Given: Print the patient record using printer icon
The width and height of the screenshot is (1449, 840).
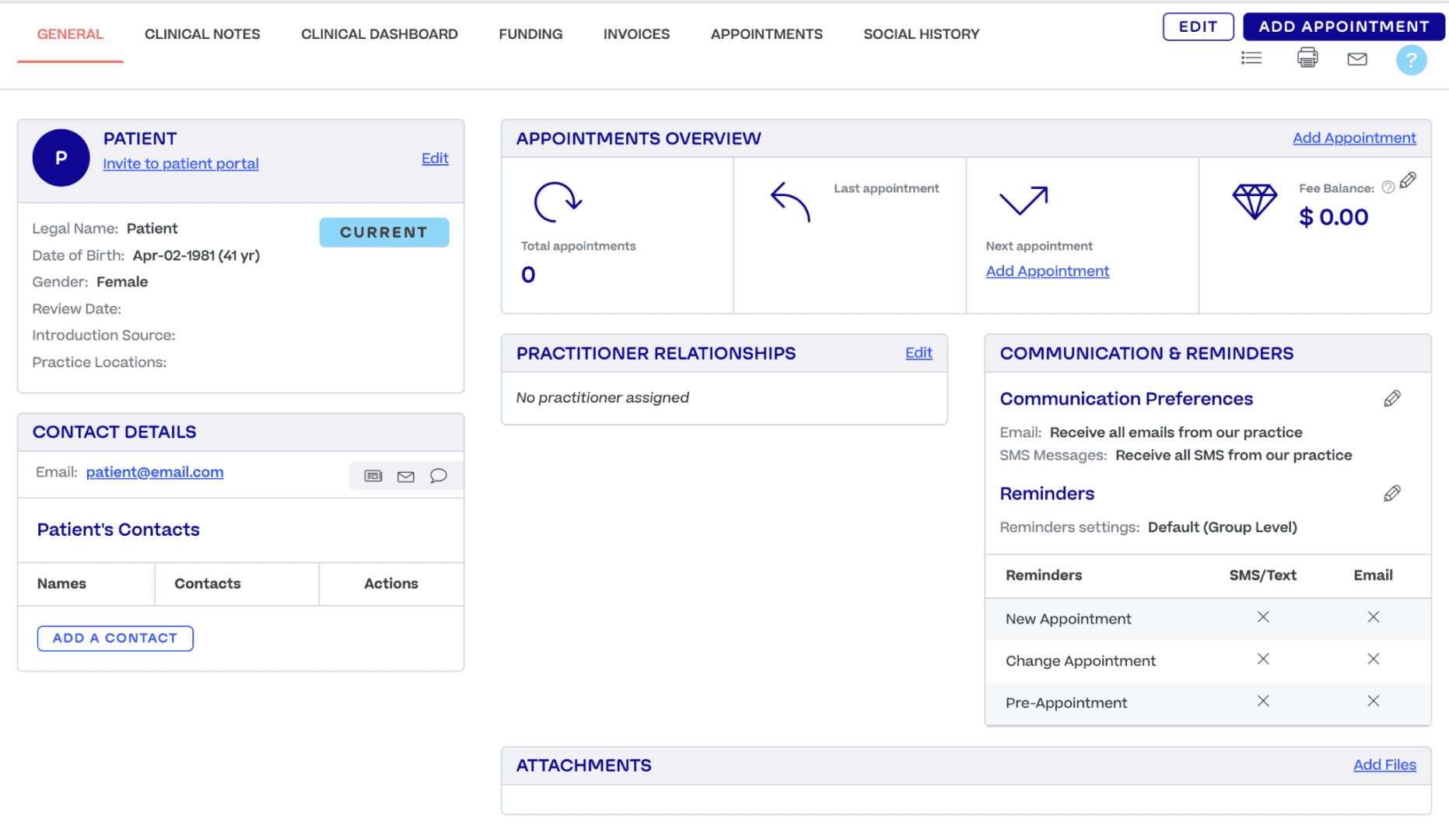Looking at the screenshot, I should coord(1307,58).
